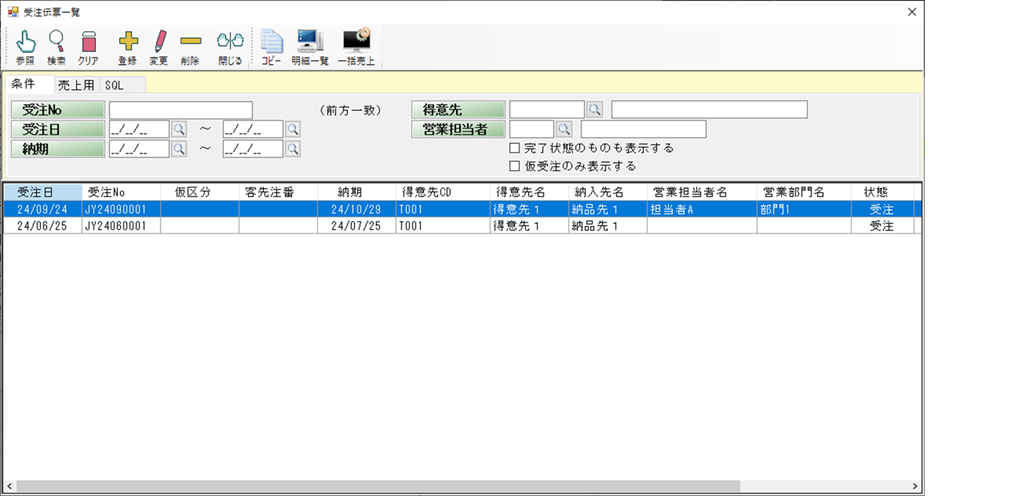Viewport: 1022px width, 496px height.
Task: Click the 検索 (search) magnifier icon
Action: (56, 42)
